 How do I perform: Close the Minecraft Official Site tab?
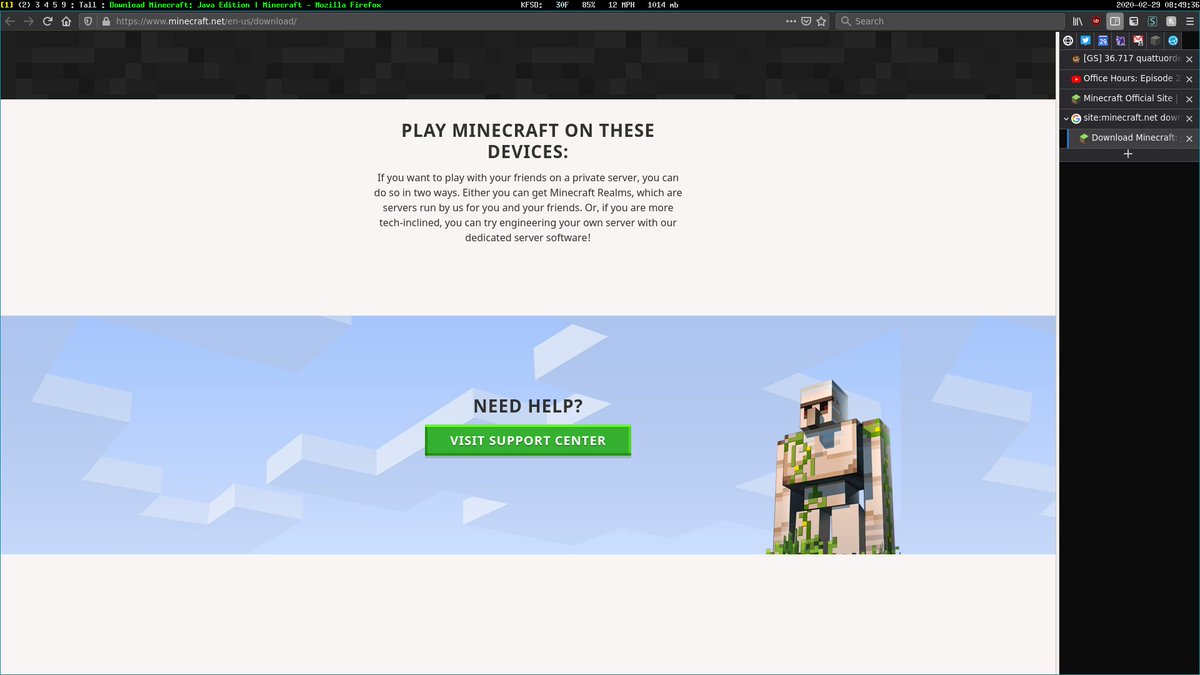pyautogui.click(x=1189, y=99)
